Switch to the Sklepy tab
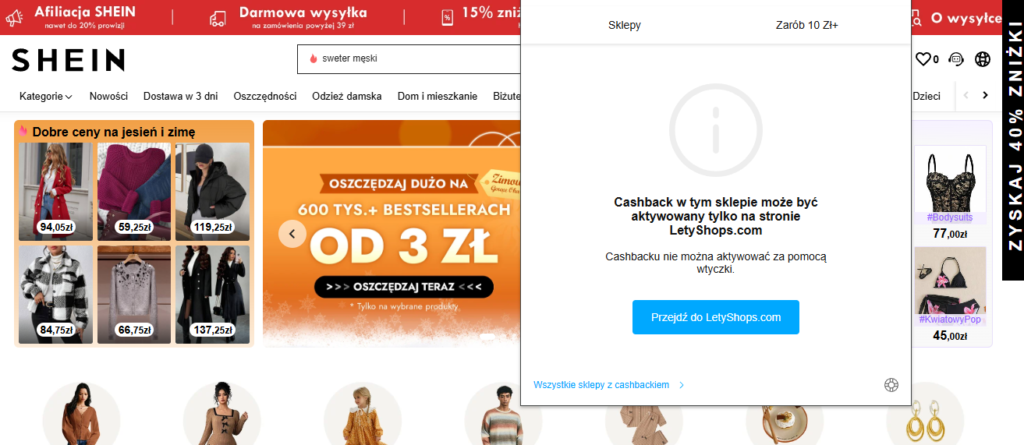 (624, 25)
